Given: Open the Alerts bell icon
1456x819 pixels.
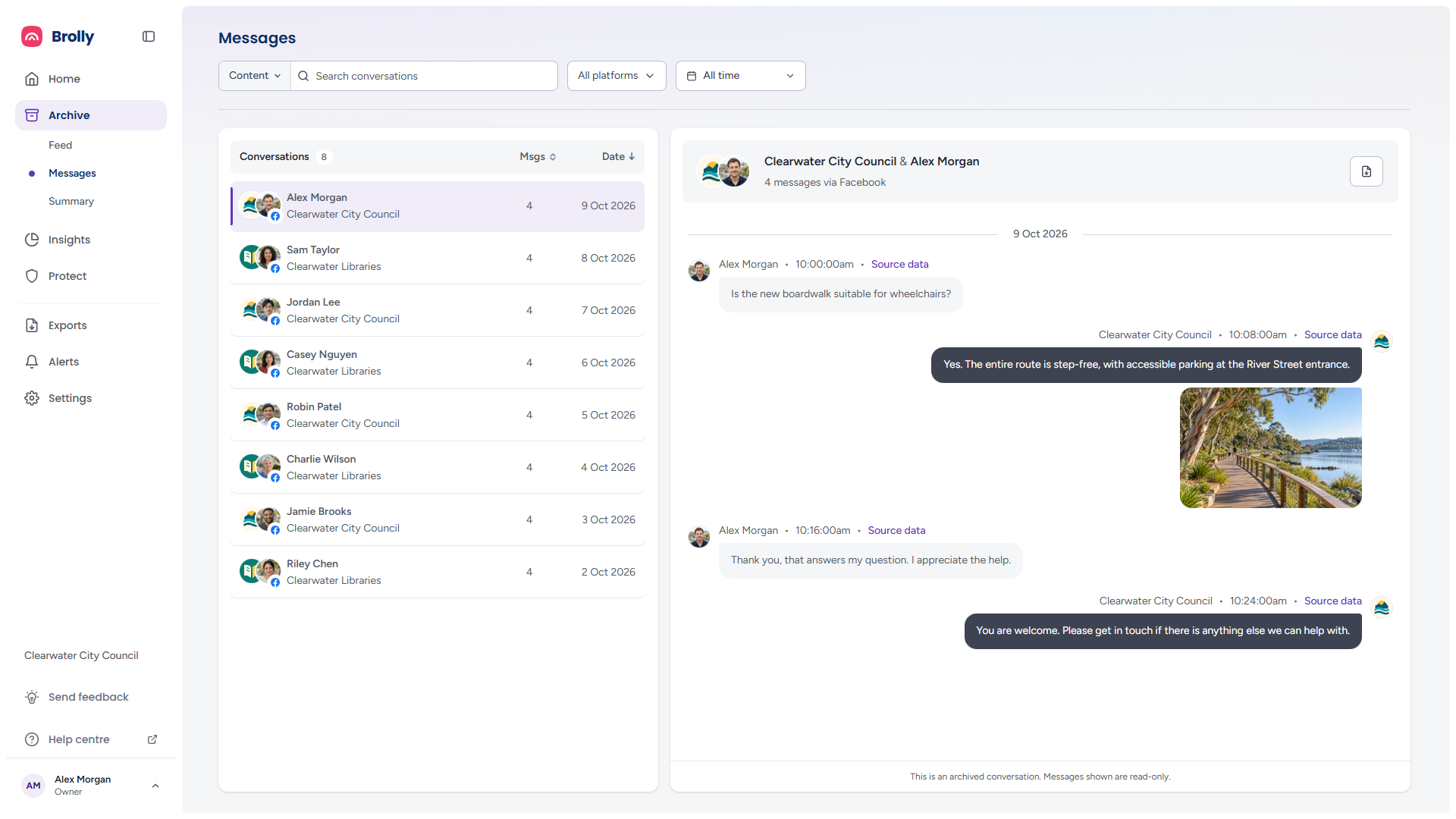Looking at the screenshot, I should click(x=32, y=362).
